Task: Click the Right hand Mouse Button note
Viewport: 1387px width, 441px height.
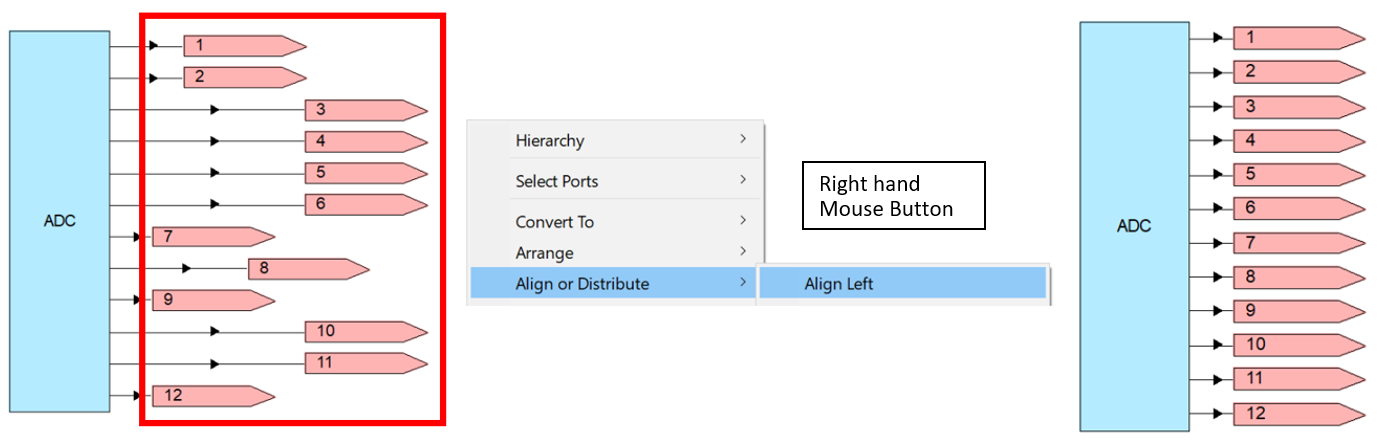Action: 893,196
